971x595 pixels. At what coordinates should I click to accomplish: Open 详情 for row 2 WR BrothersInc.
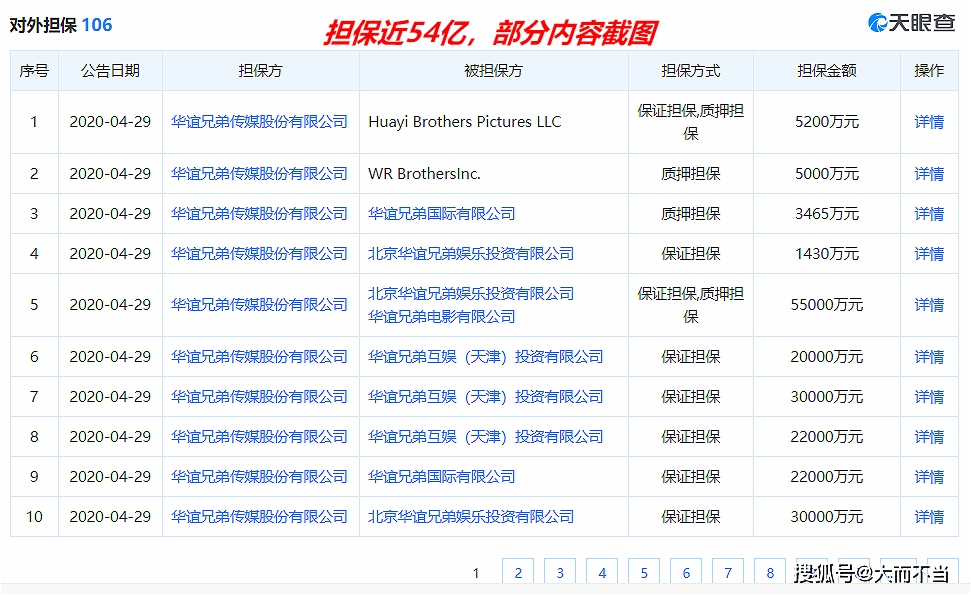pyautogui.click(x=929, y=174)
